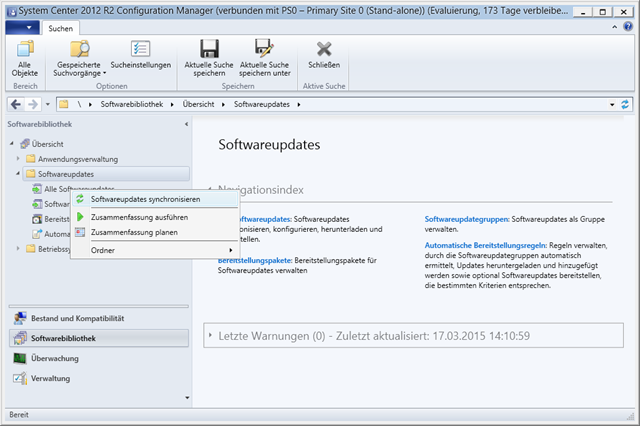
Task: Open Gespeicherte Suchvorgänge in the ribbon
Action: 79,58
